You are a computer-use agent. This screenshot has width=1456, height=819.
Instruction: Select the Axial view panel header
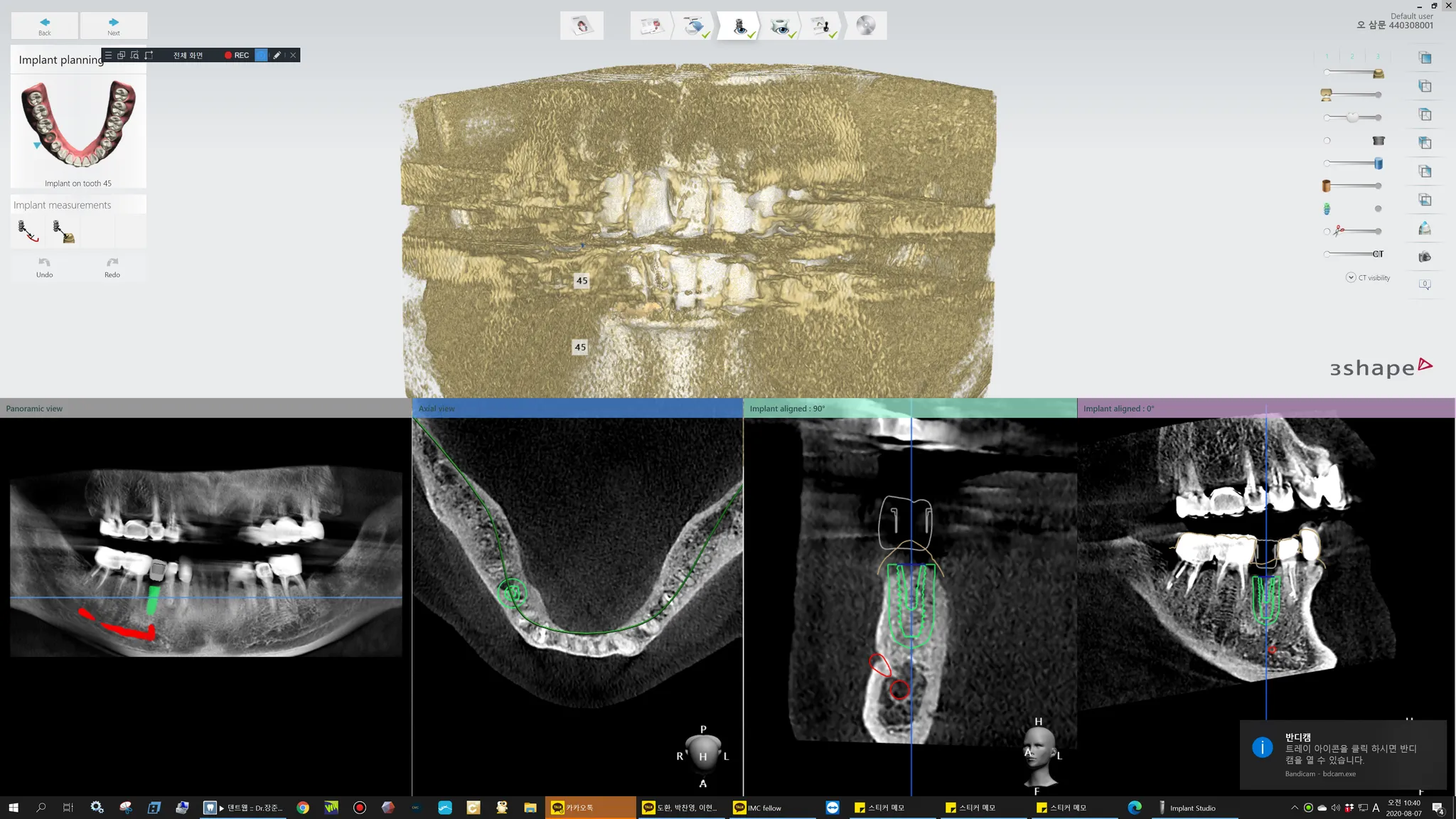pos(577,408)
